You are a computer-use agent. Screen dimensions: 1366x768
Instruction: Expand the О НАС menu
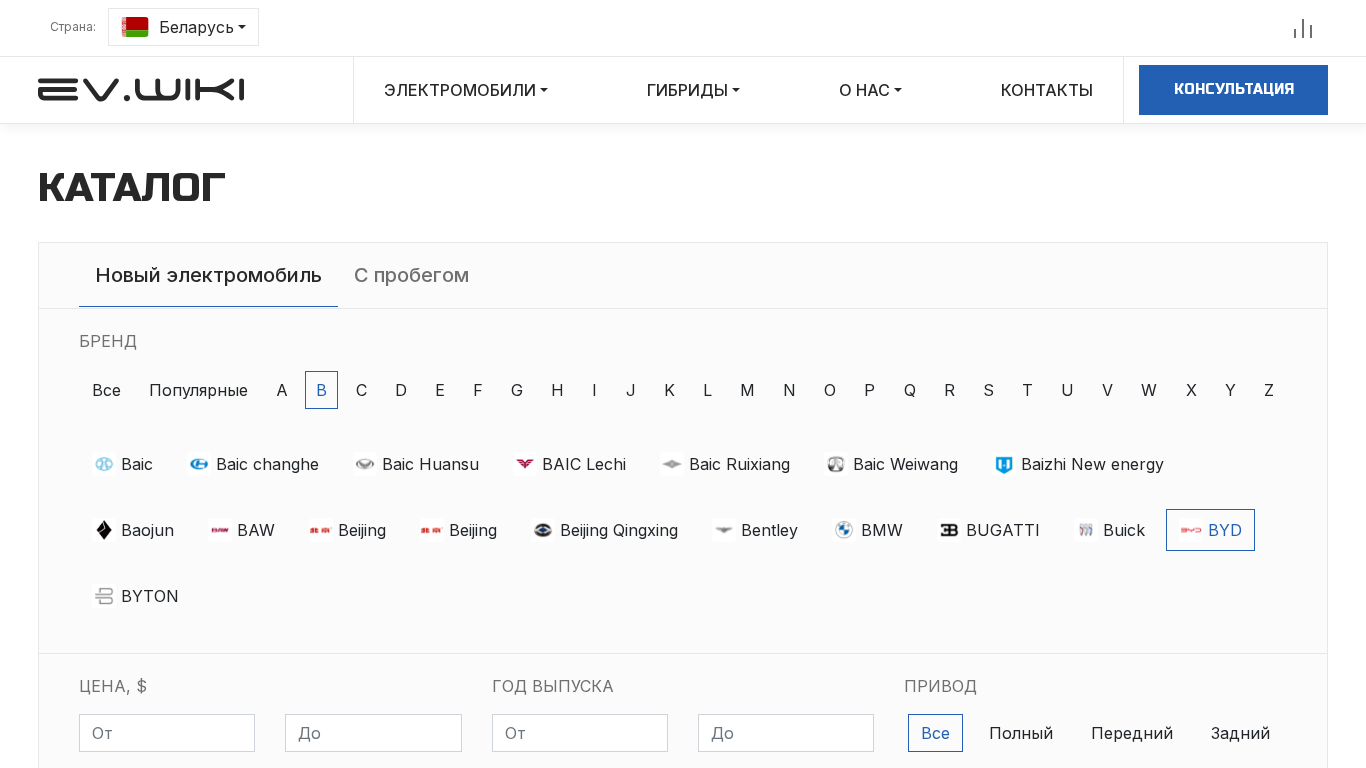870,90
